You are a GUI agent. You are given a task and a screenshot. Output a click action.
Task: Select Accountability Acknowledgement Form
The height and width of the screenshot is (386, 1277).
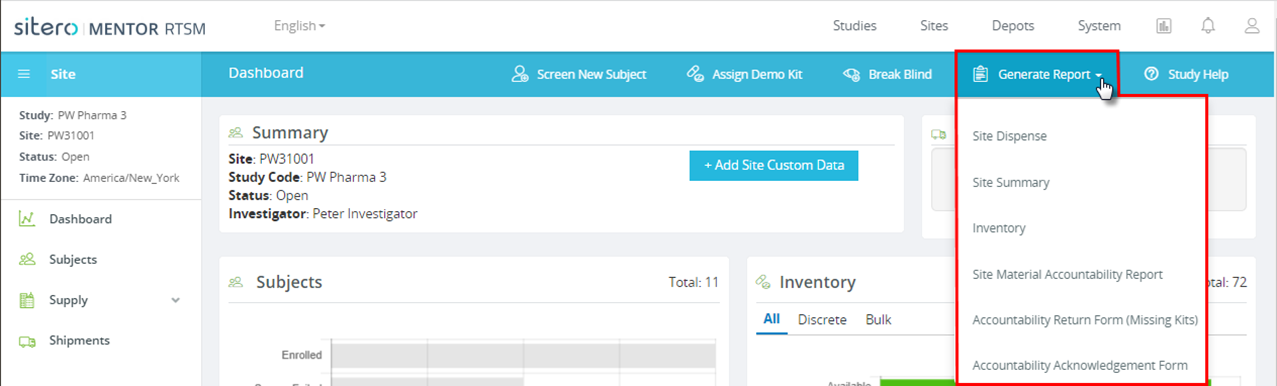coord(1080,365)
